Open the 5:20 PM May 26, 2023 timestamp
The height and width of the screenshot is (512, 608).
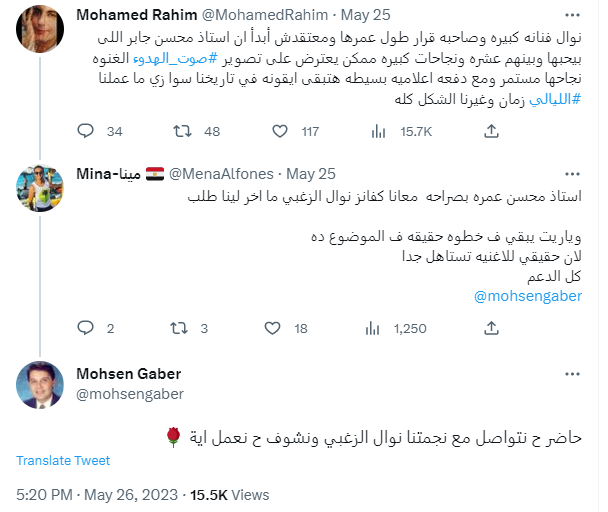coord(95,494)
